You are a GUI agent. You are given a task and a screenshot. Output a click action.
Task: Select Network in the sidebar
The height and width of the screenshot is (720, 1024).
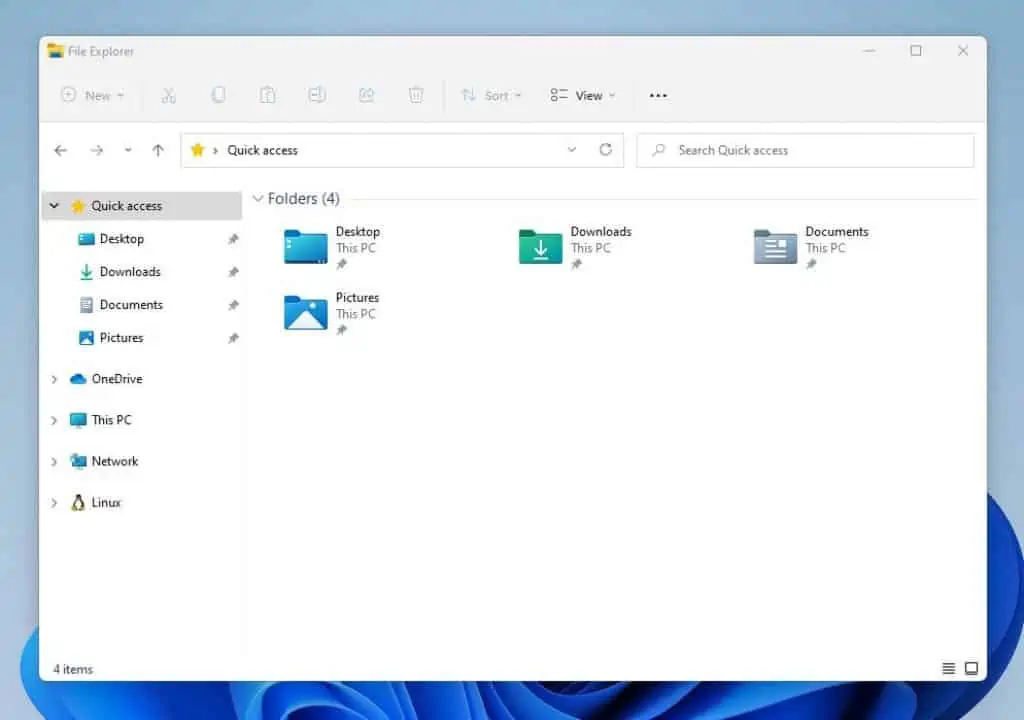115,461
